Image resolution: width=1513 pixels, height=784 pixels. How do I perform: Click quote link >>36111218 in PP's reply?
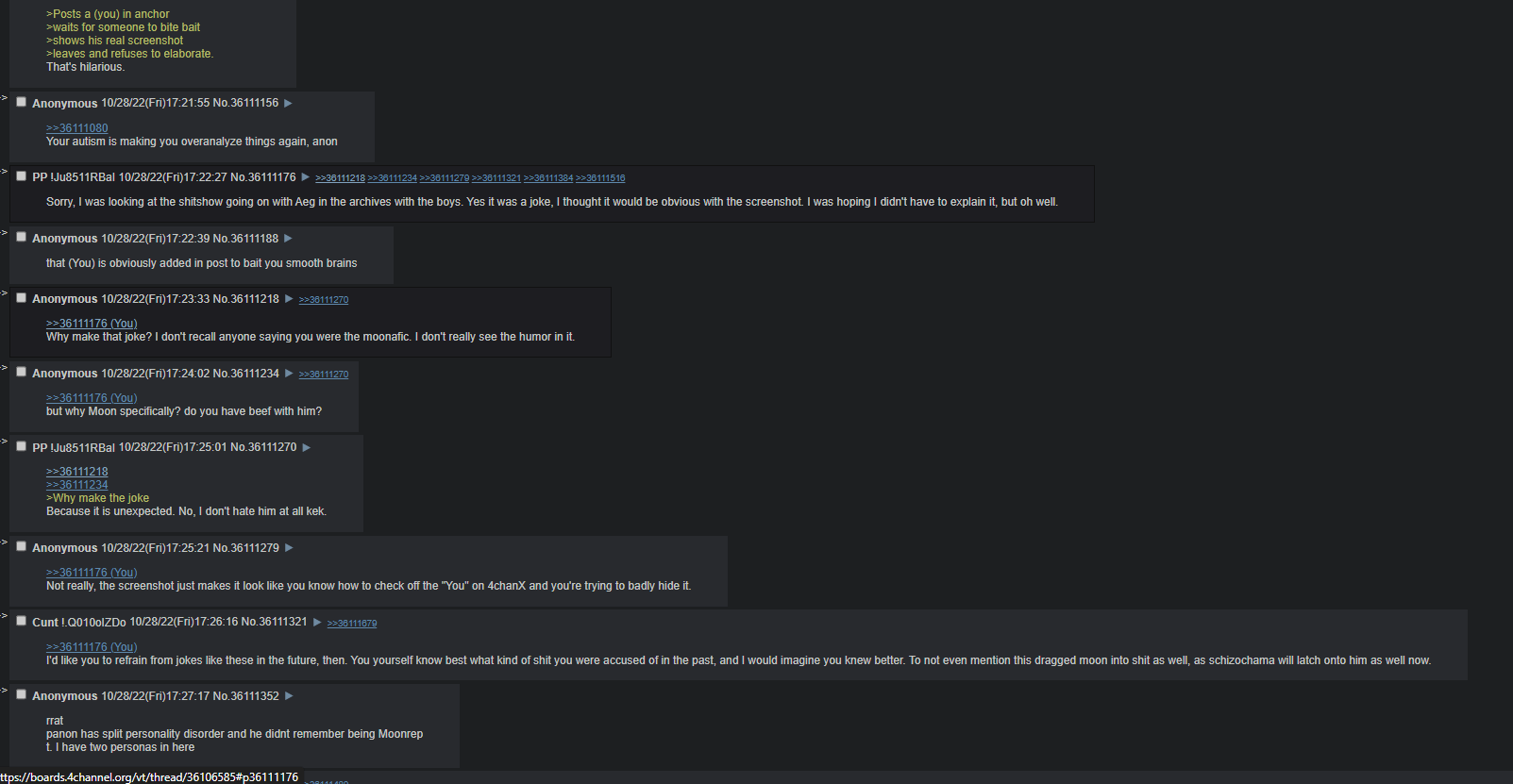pos(77,472)
